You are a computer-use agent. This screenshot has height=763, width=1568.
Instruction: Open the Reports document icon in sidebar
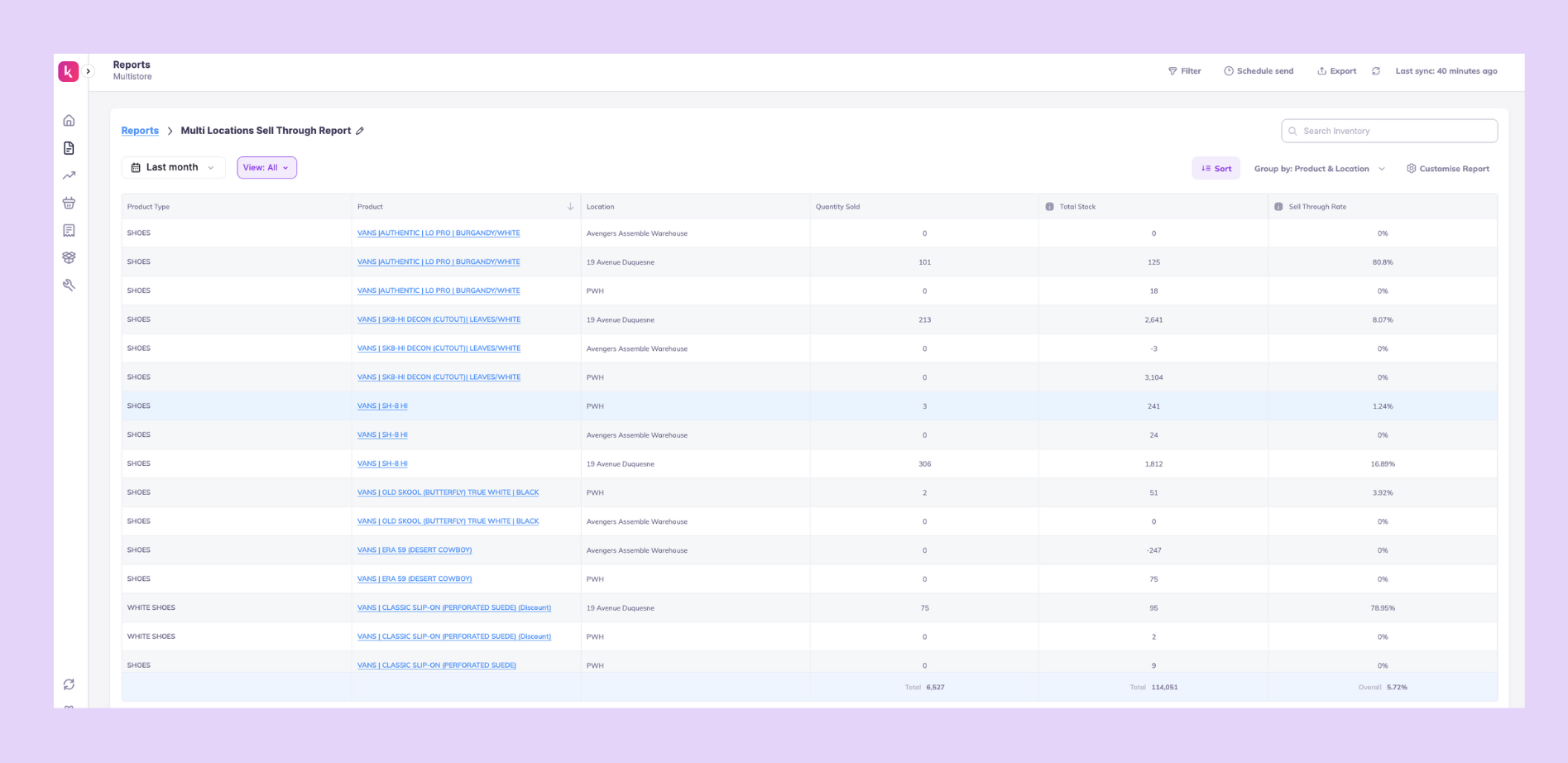point(69,148)
